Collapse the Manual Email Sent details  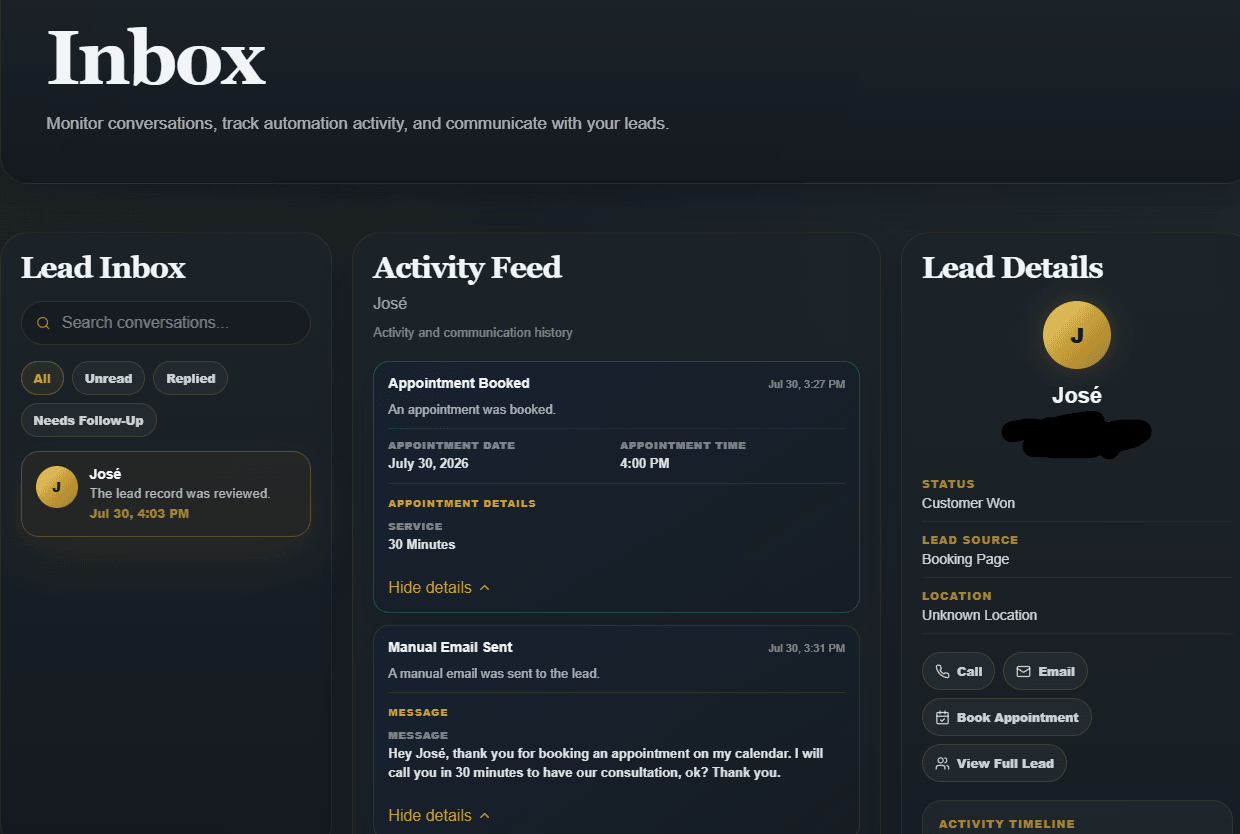439,816
